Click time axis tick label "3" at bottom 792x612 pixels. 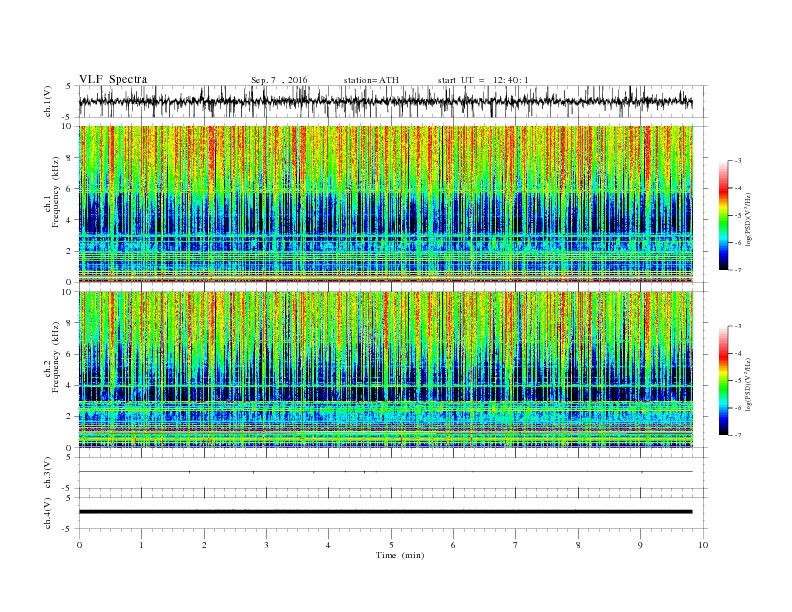(266, 545)
